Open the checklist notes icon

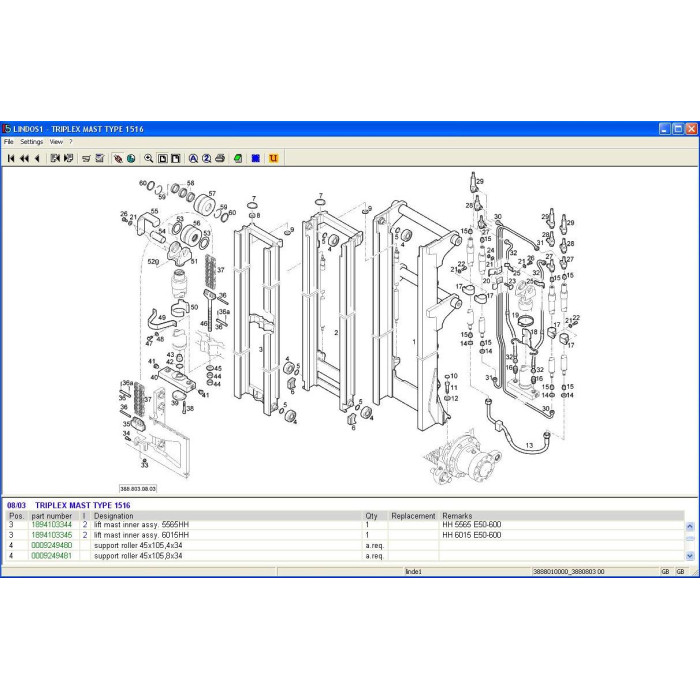click(100, 158)
